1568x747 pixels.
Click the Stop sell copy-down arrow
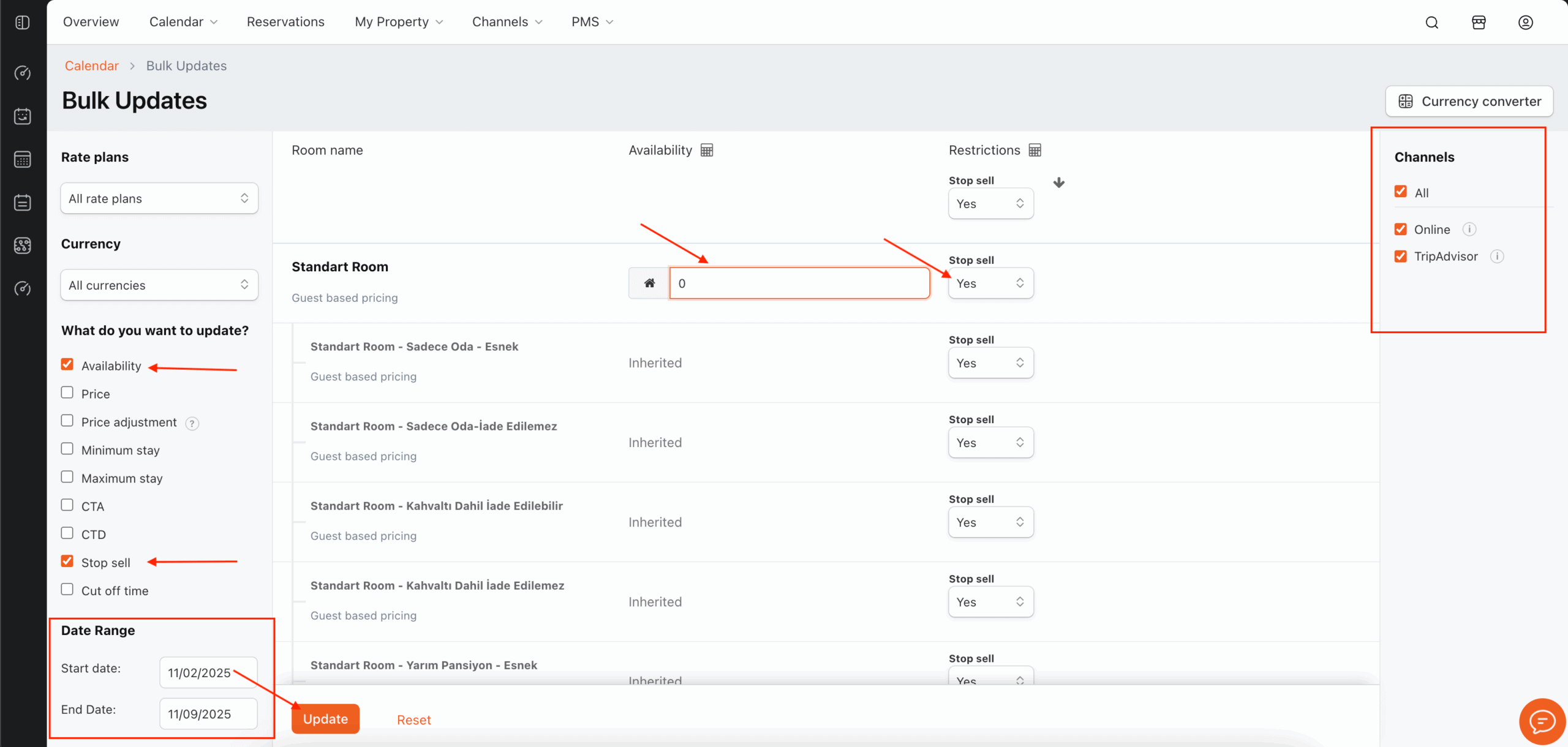(1059, 182)
